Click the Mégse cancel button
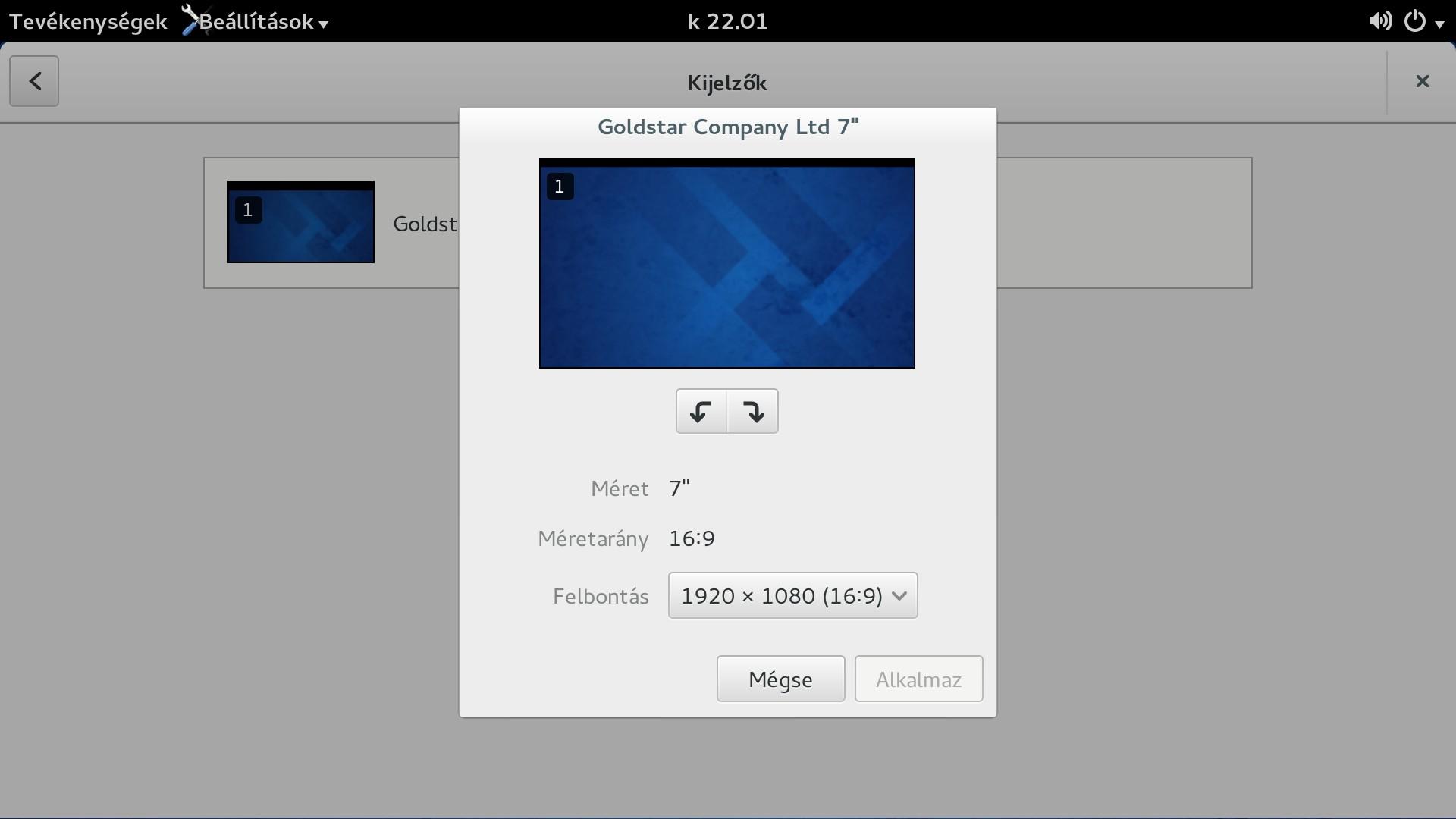Viewport: 1456px width, 819px height. [780, 679]
